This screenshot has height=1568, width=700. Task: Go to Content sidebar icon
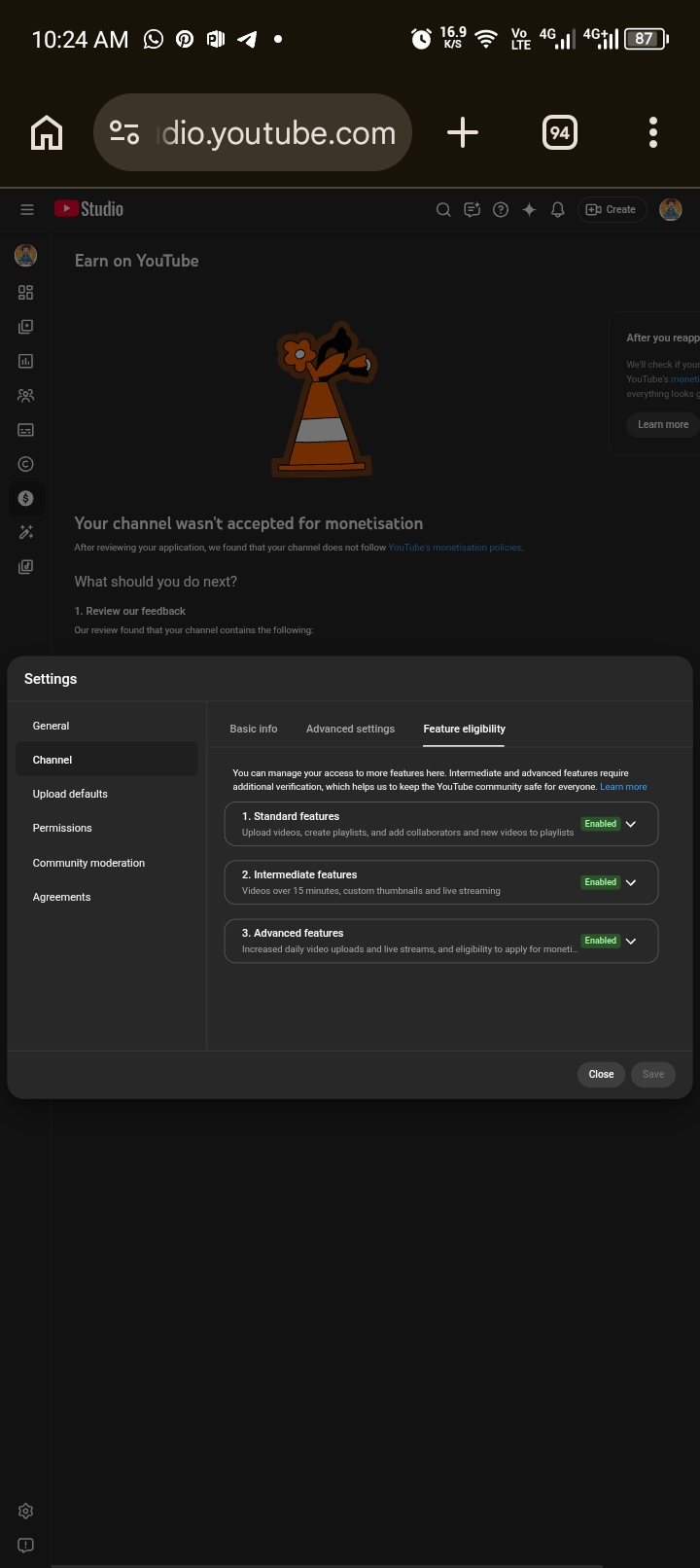(x=26, y=327)
